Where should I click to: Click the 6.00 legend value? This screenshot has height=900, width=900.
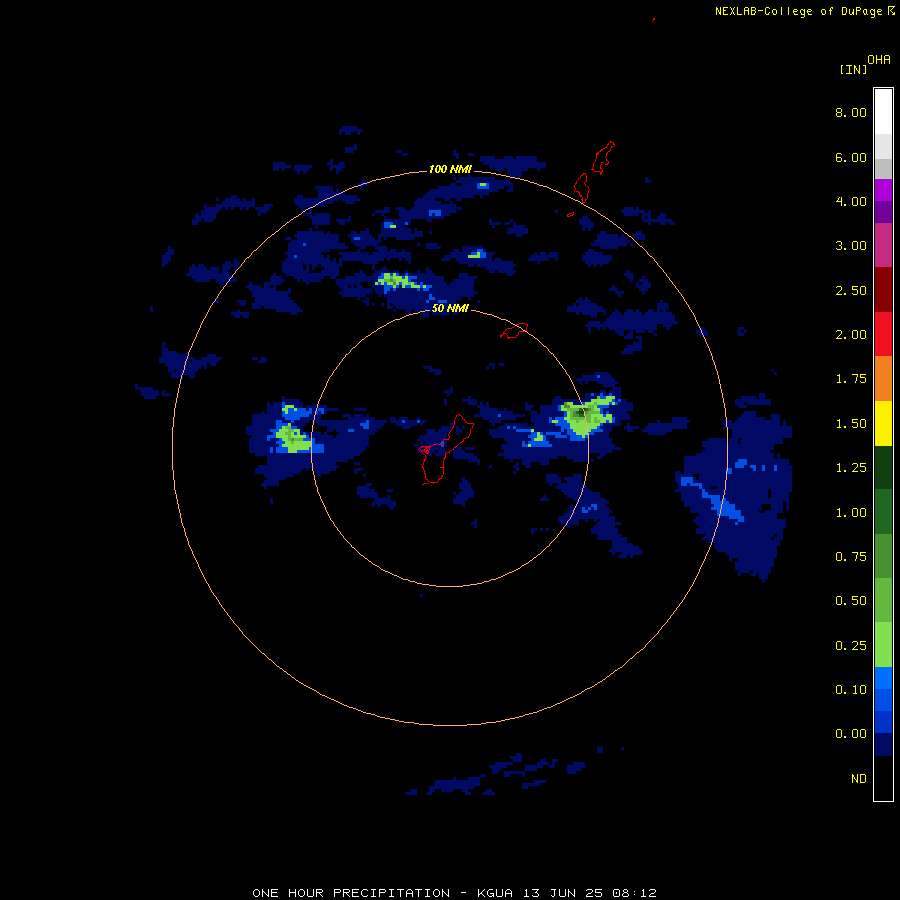pos(851,157)
